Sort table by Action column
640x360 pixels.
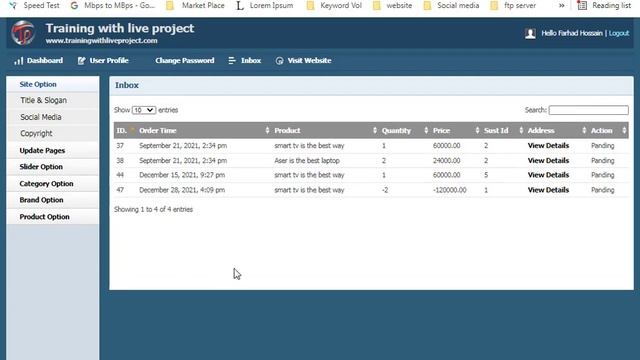click(x=608, y=131)
